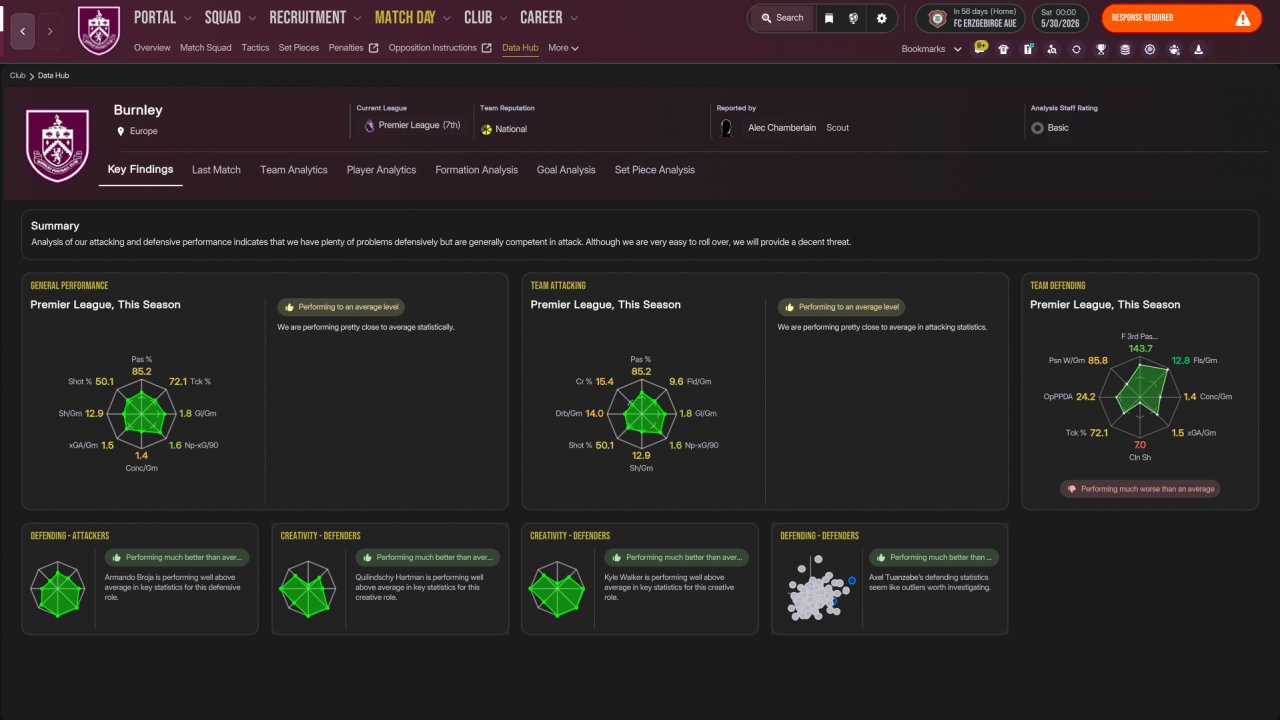This screenshot has width=1280, height=720.
Task: Click the Premier League competition icon
Action: point(369,126)
